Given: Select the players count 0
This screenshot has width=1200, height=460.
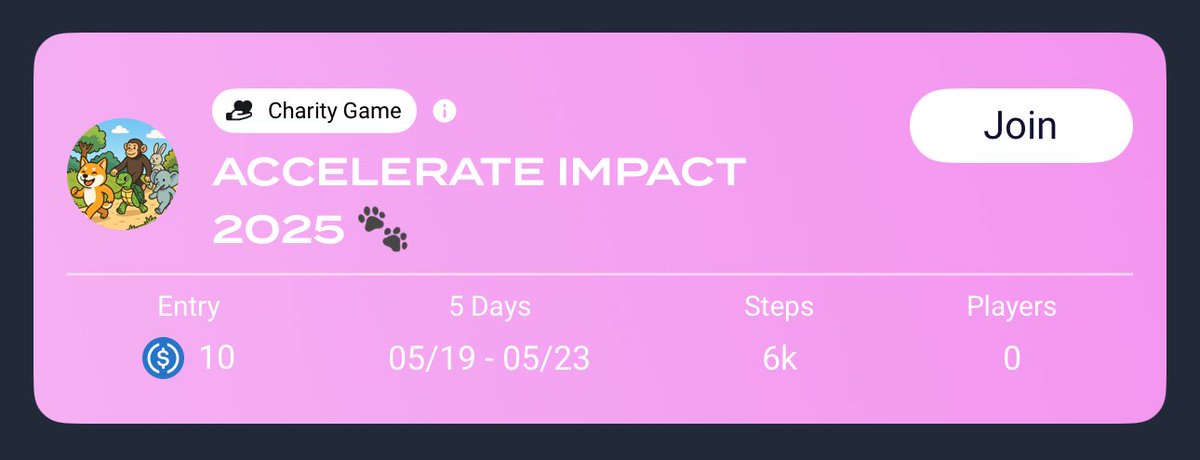Looking at the screenshot, I should tap(1012, 358).
